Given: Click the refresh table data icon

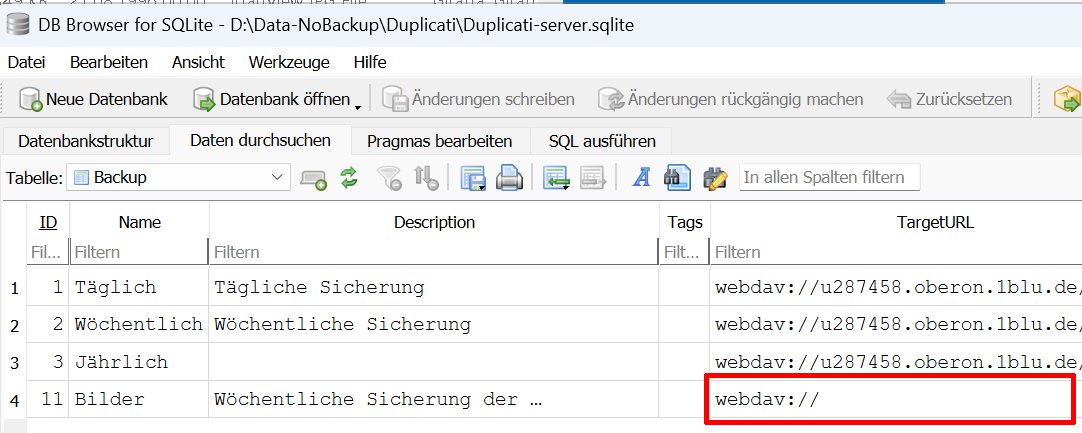Looking at the screenshot, I should point(348,178).
